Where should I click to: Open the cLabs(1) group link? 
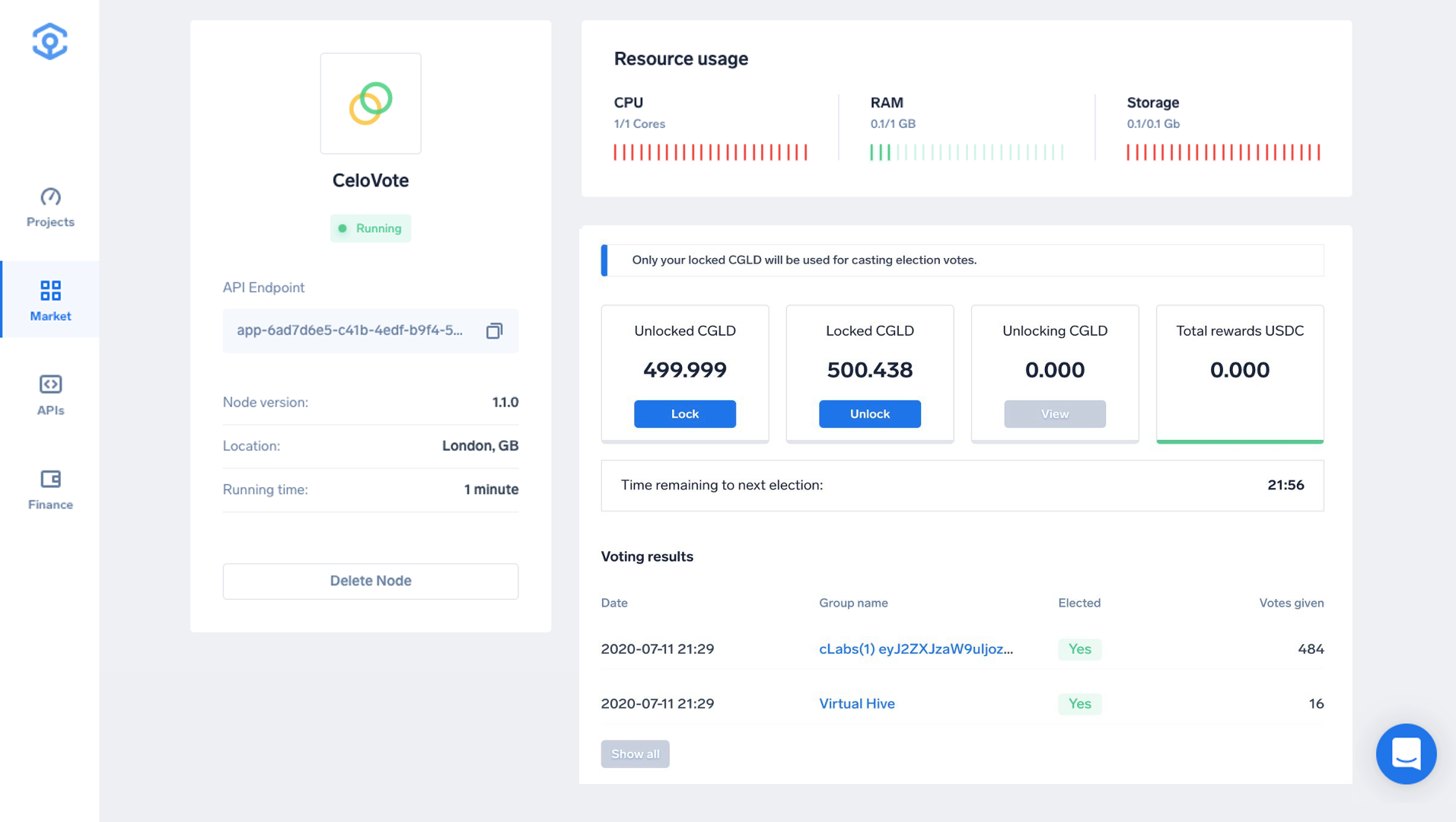916,649
